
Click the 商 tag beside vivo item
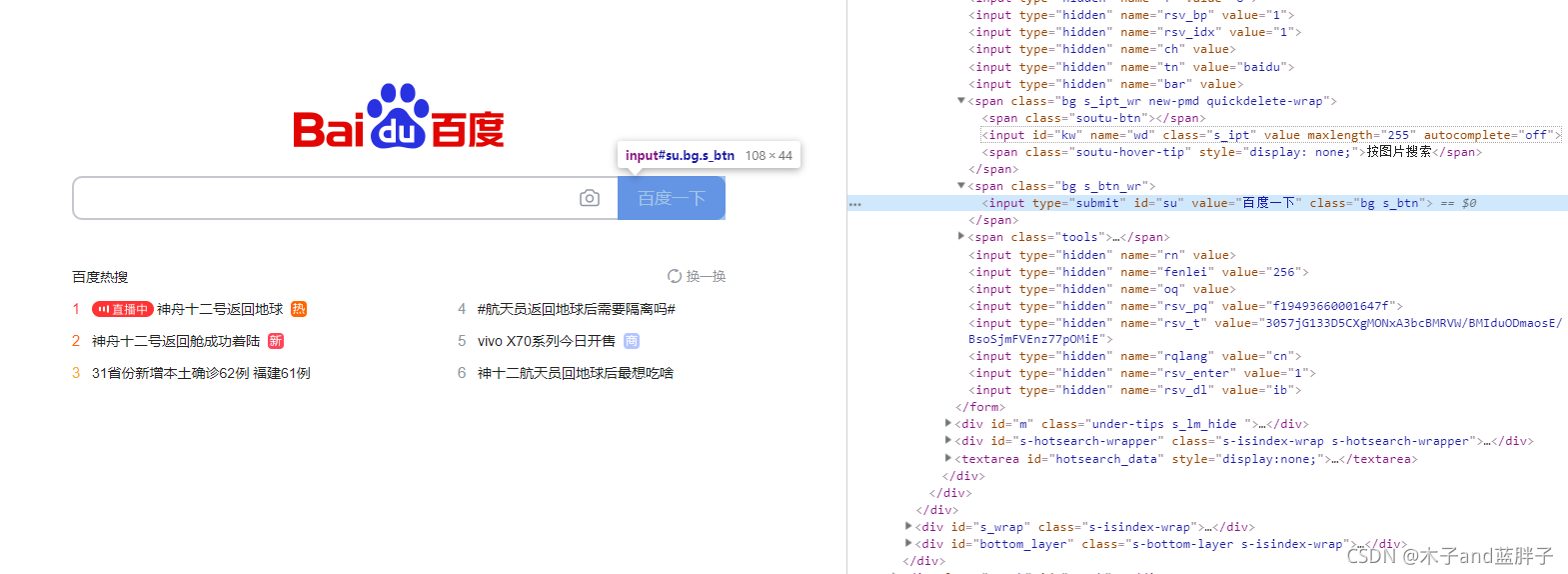coord(632,341)
